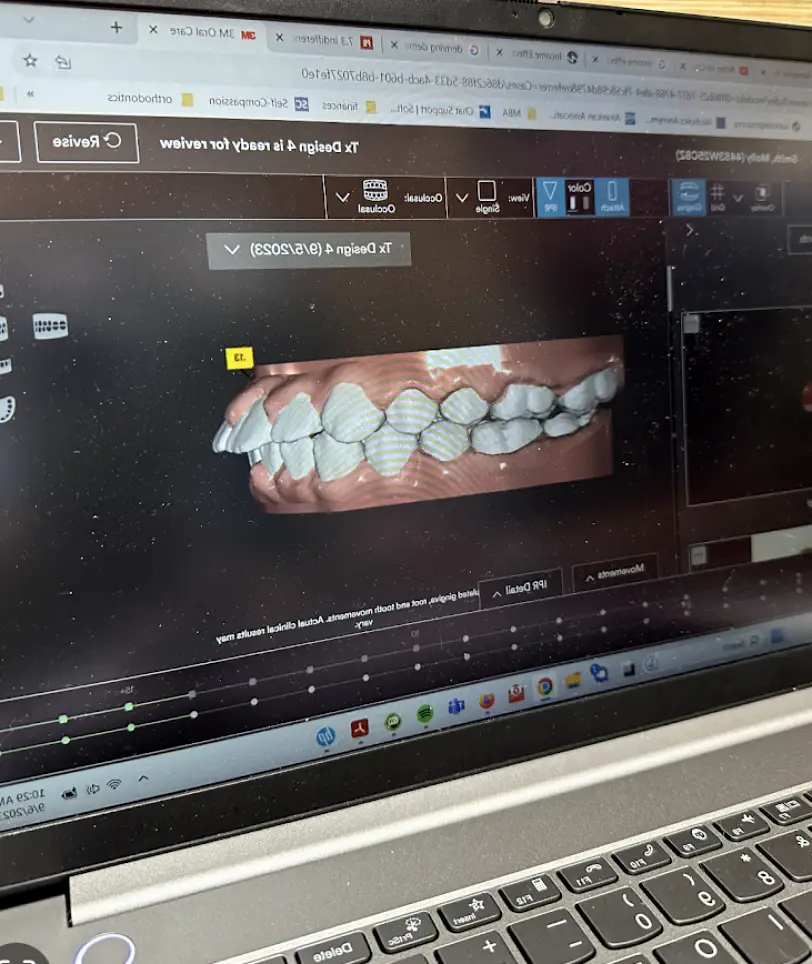Bookmark this page with the star icon
Screen dimensions: 812x964
pos(30,60)
